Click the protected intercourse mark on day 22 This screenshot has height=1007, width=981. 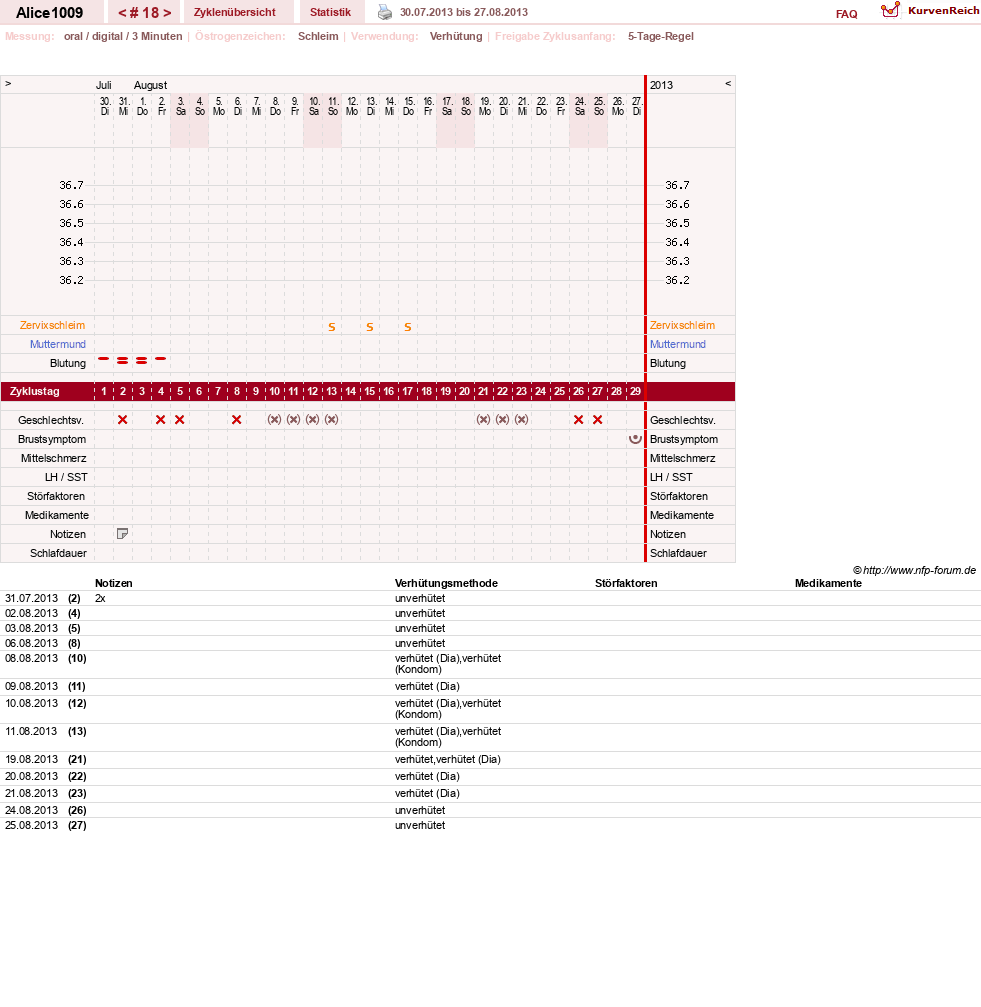[x=503, y=419]
